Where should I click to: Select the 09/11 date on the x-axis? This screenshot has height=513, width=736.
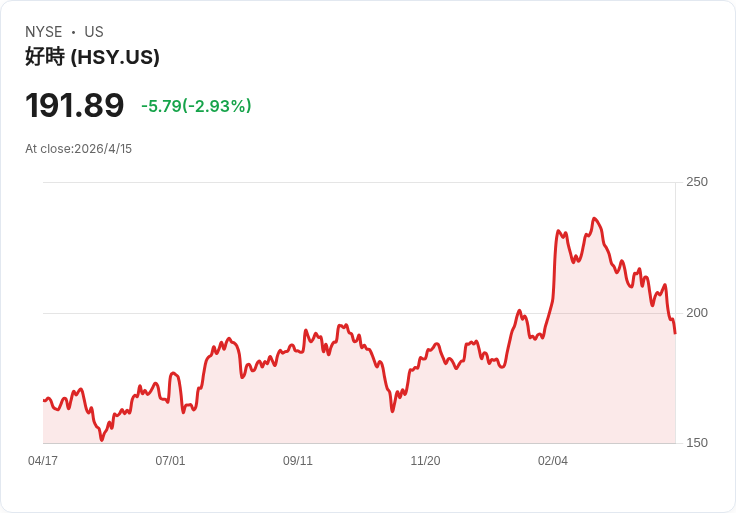click(x=298, y=461)
